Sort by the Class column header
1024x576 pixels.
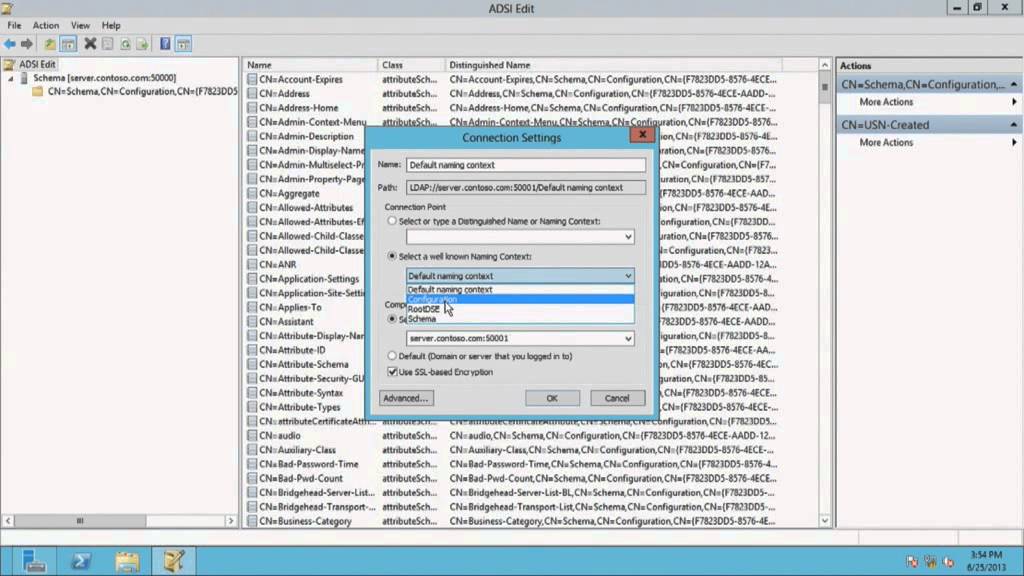pos(411,65)
